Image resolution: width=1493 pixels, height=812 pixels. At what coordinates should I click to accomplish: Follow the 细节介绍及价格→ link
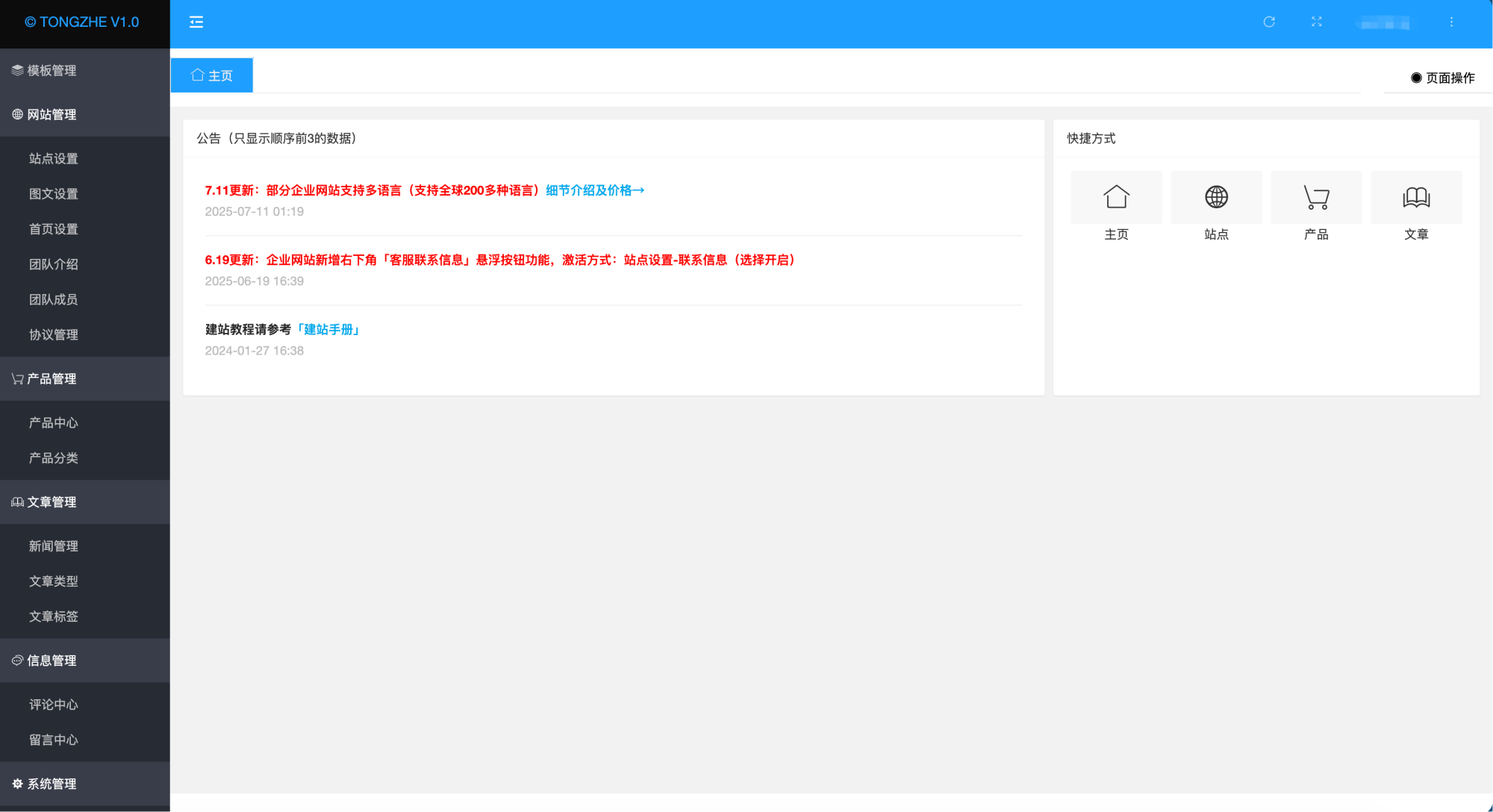[595, 190]
